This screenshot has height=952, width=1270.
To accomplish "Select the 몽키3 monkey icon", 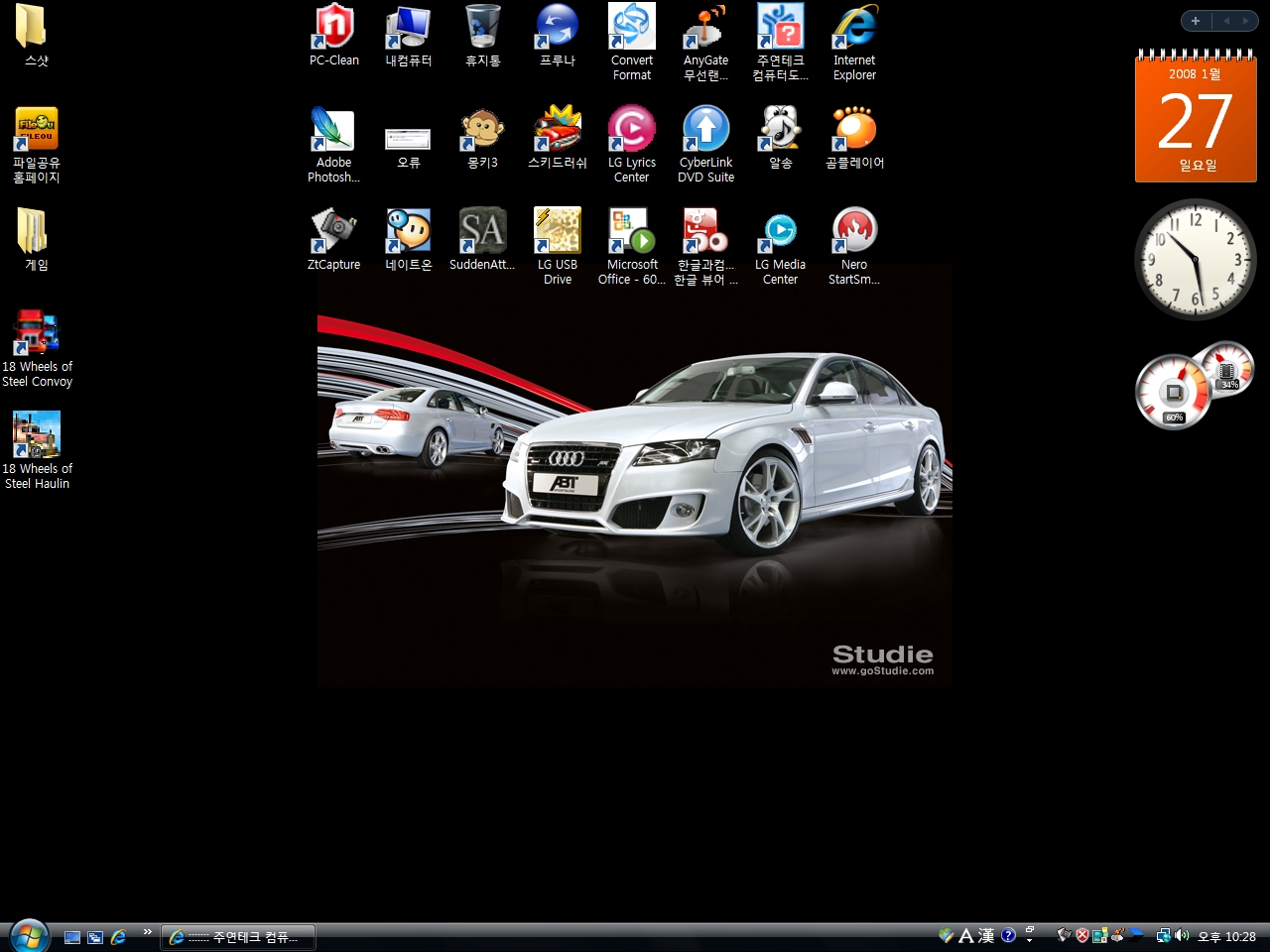I will point(483,139).
